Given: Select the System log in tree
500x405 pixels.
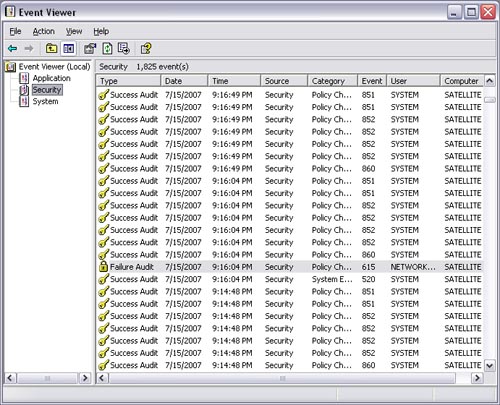Looking at the screenshot, I should pos(45,101).
